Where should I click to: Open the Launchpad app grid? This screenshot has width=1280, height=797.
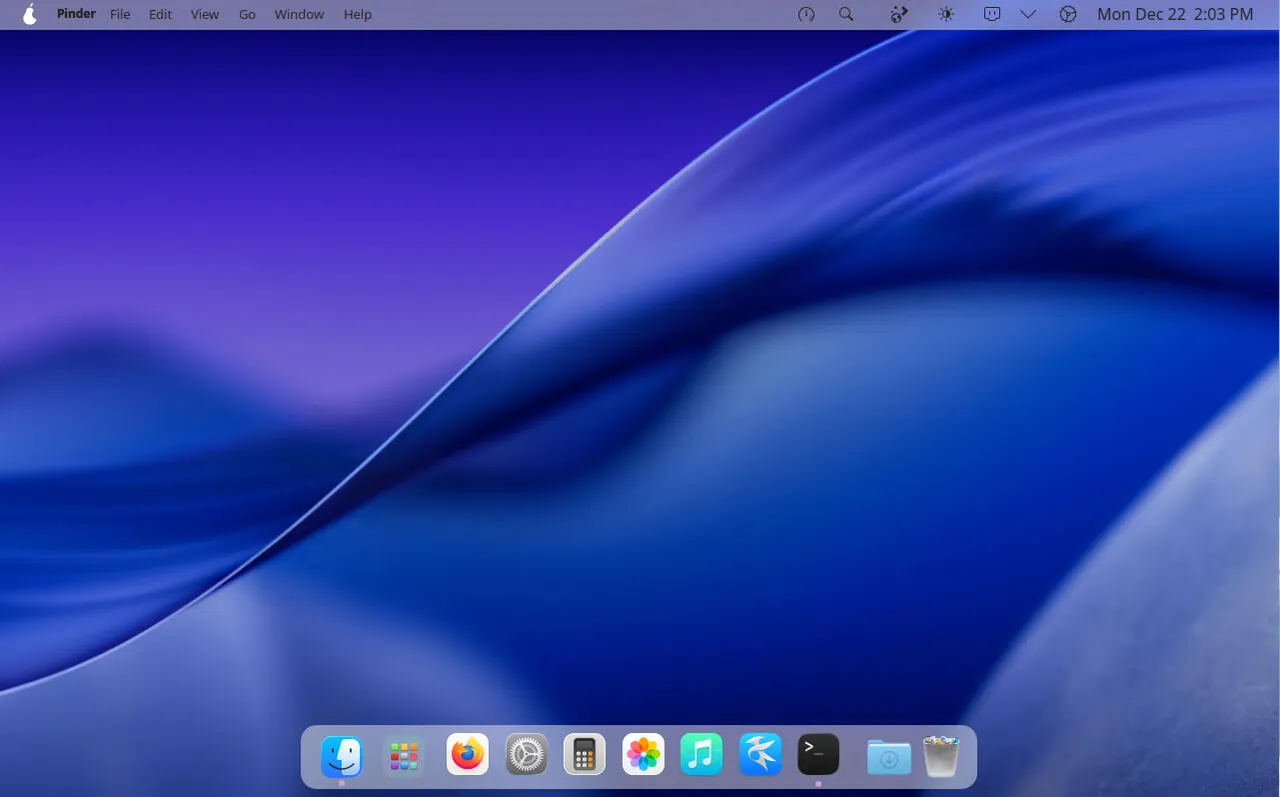pos(404,756)
